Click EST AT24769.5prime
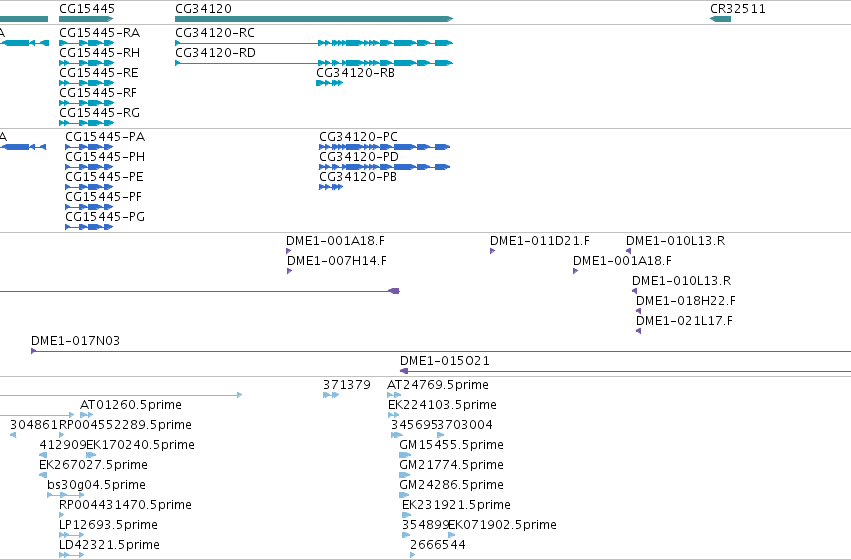Viewport: 851px width, 560px height. click(x=394, y=396)
